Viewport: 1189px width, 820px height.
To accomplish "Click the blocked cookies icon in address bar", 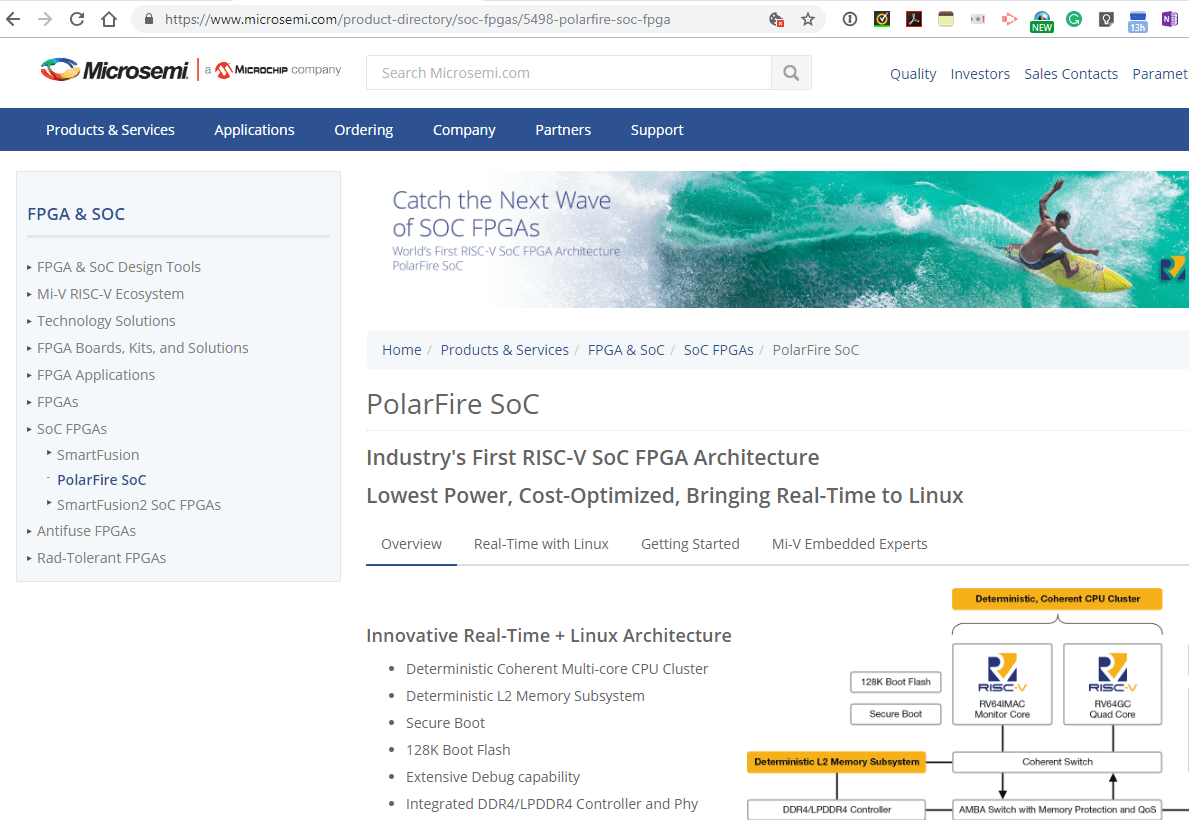I will click(776, 19).
